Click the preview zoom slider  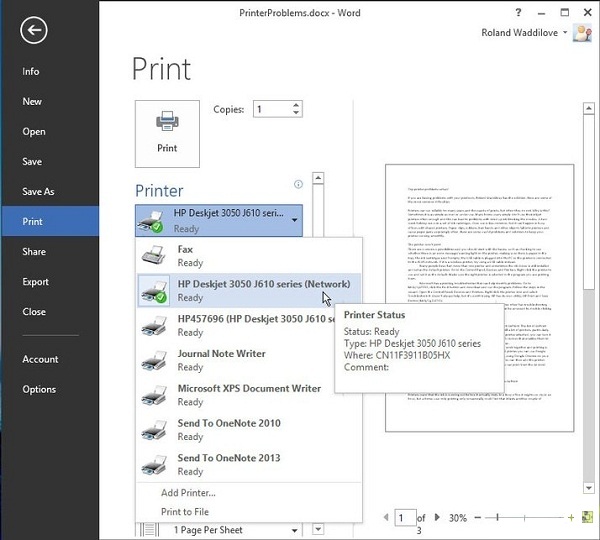[x=522, y=518]
